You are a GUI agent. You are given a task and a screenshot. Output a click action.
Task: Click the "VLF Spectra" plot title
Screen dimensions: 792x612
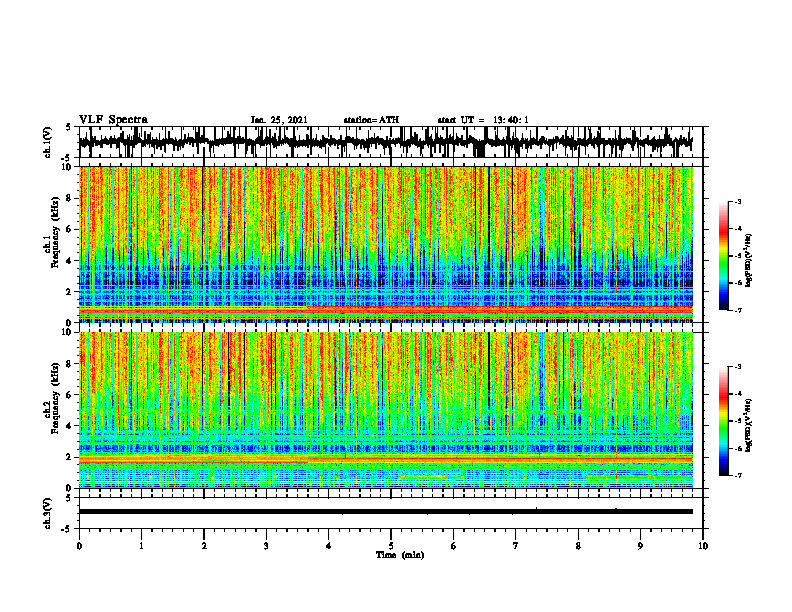pyautogui.click(x=113, y=120)
